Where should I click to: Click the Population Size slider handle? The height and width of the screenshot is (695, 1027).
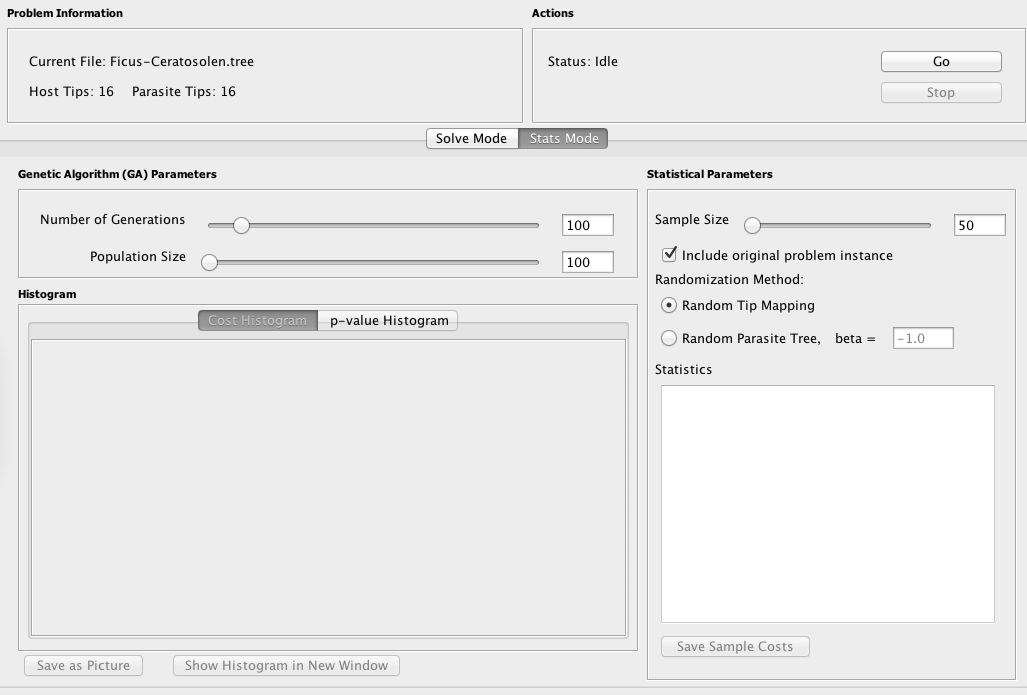[x=209, y=263]
